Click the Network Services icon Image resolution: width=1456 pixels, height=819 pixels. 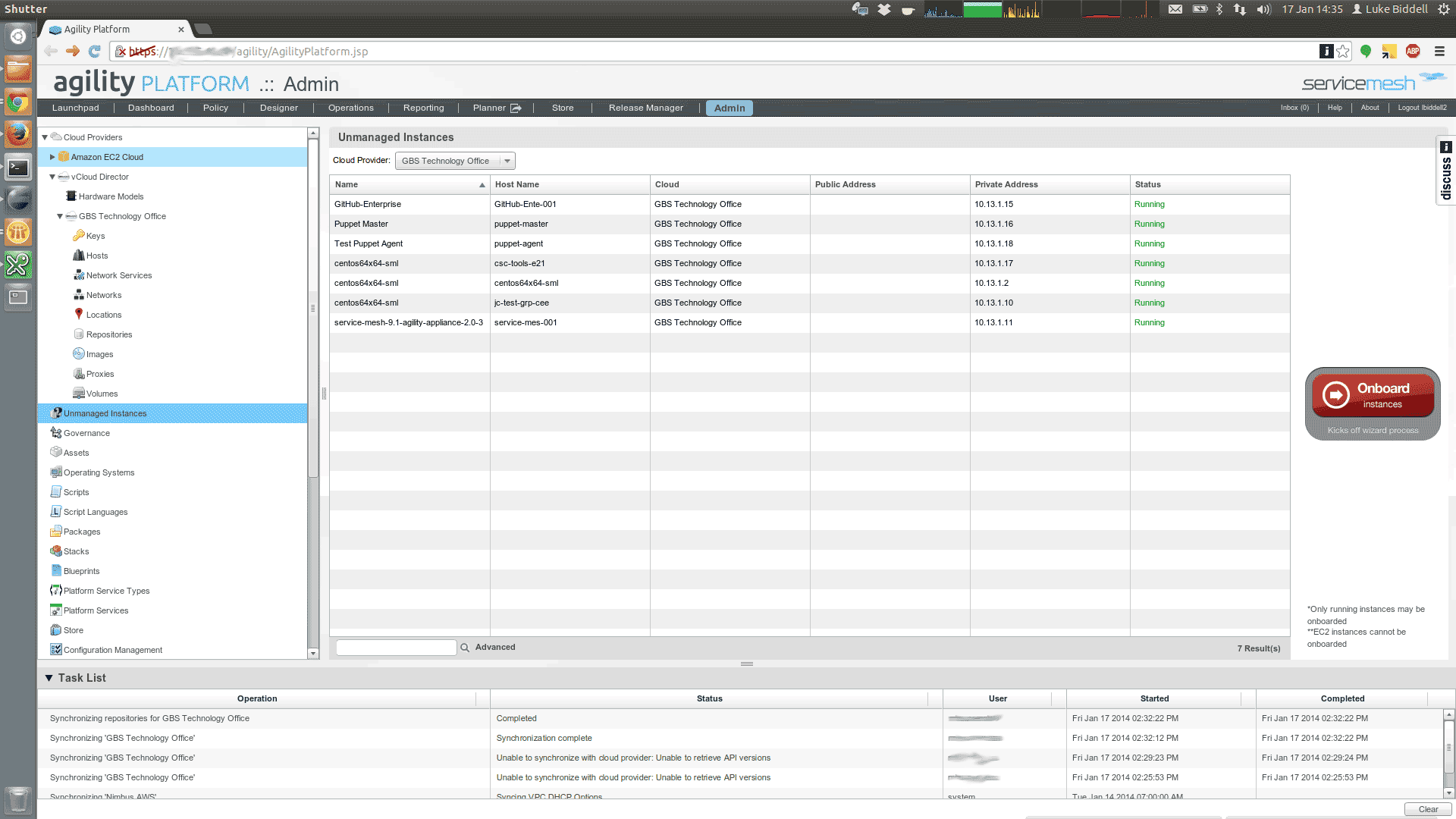tap(78, 275)
